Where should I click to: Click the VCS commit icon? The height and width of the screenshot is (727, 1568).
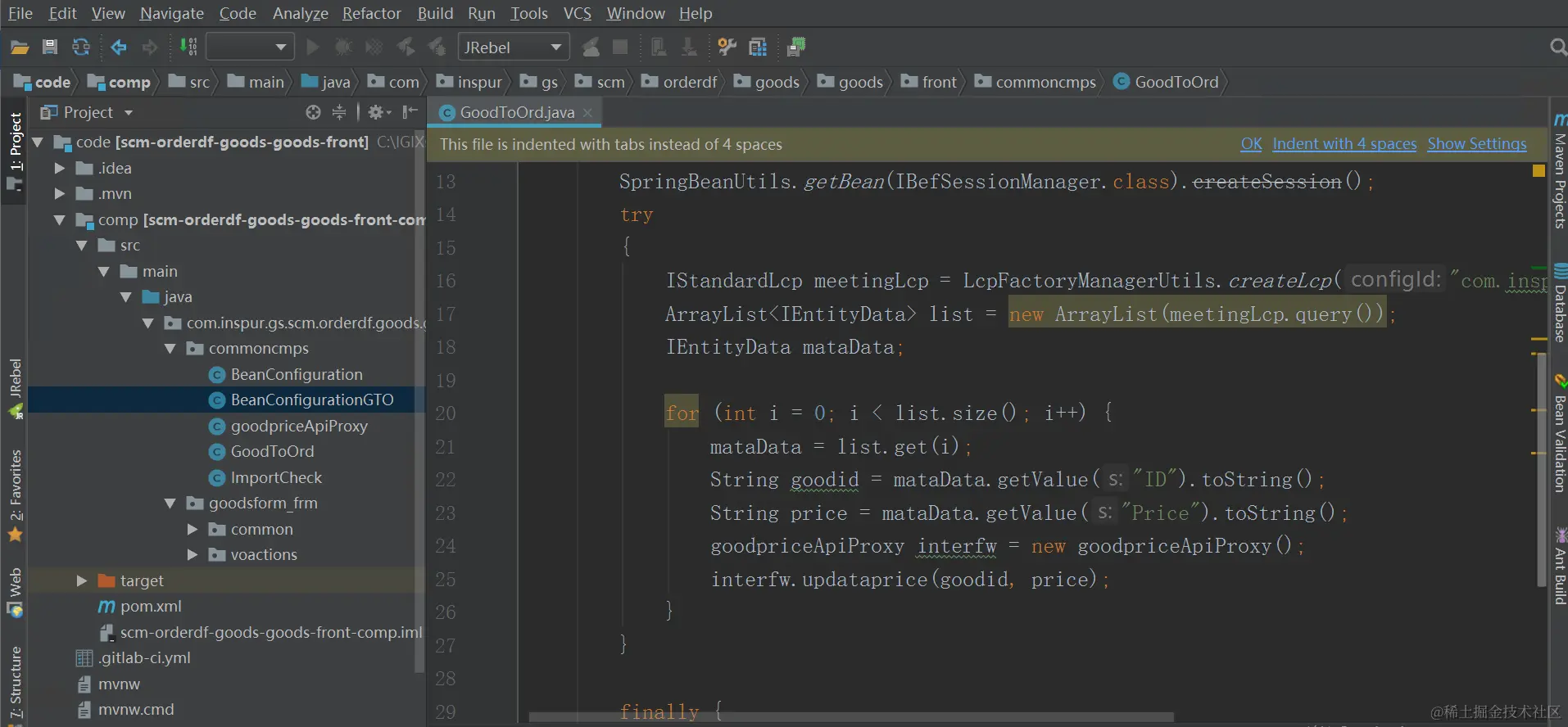[x=689, y=47]
